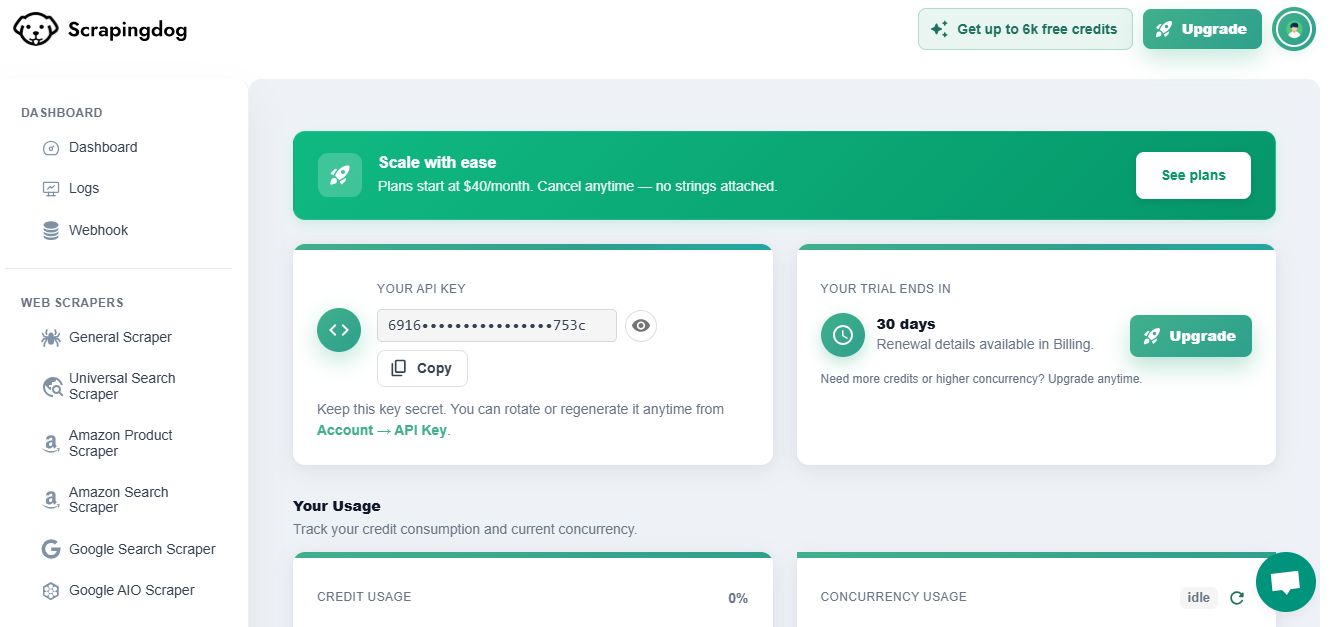Follow the Account → API Key link
Viewport: 1333px width, 627px height.
[381, 430]
